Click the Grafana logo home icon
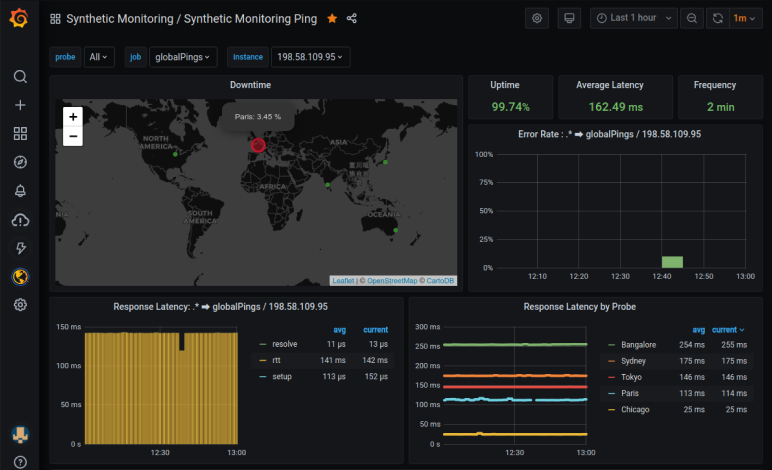This screenshot has height=470, width=772. [x=19, y=18]
